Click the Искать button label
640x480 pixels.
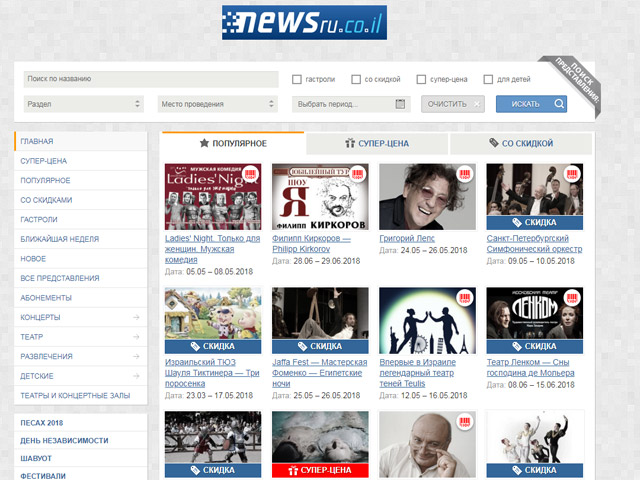525,104
